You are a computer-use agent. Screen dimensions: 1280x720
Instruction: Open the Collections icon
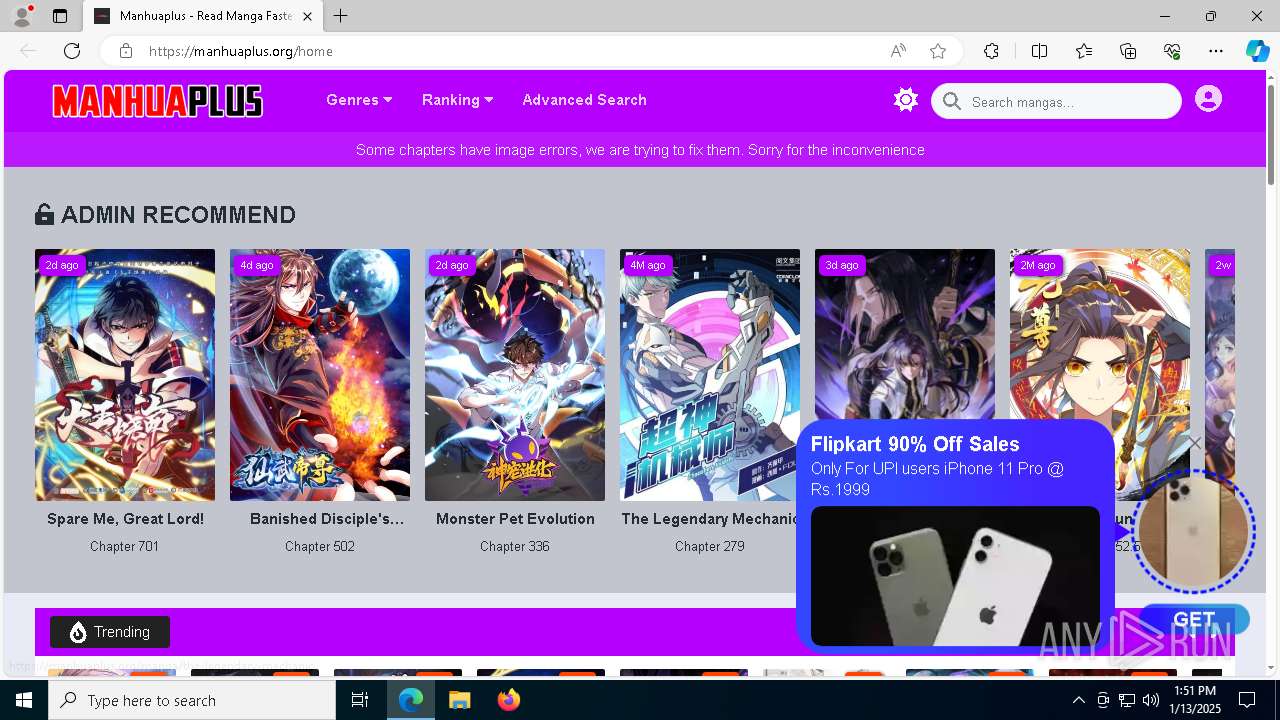coord(1128,51)
